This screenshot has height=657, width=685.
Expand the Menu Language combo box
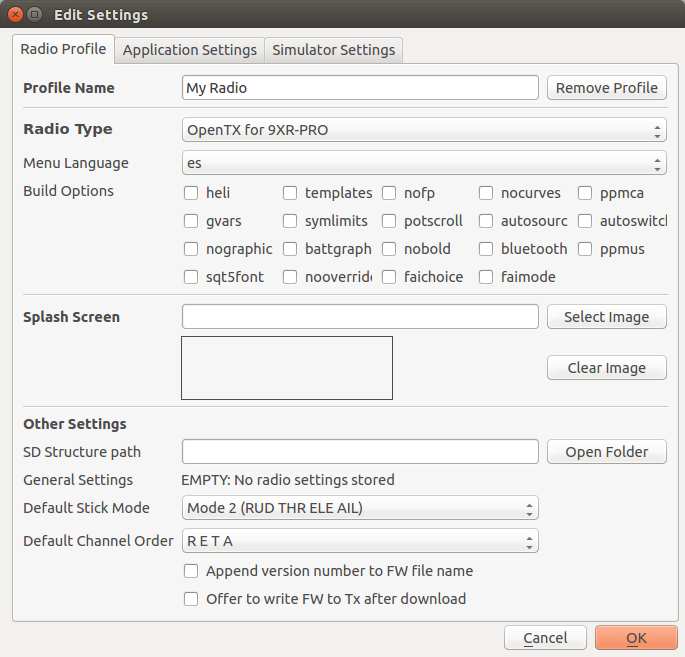pyautogui.click(x=424, y=163)
